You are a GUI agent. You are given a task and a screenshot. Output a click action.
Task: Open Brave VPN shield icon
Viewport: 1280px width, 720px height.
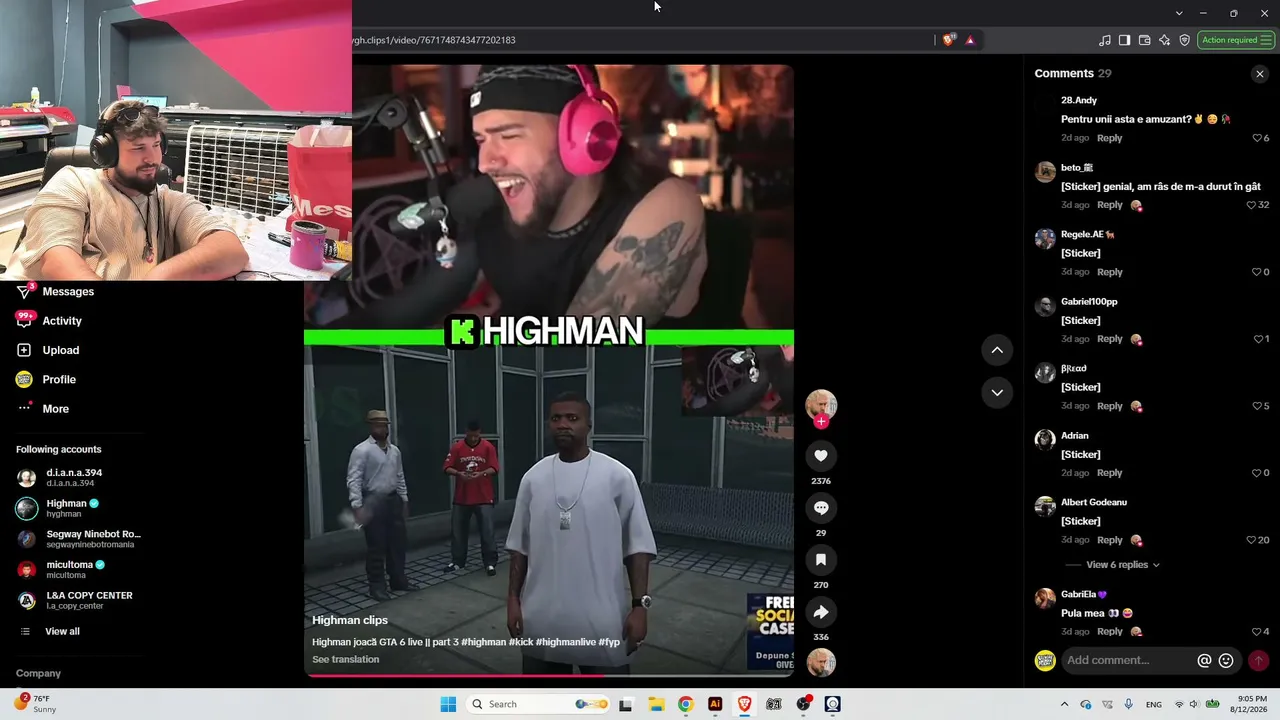[x=1185, y=40]
